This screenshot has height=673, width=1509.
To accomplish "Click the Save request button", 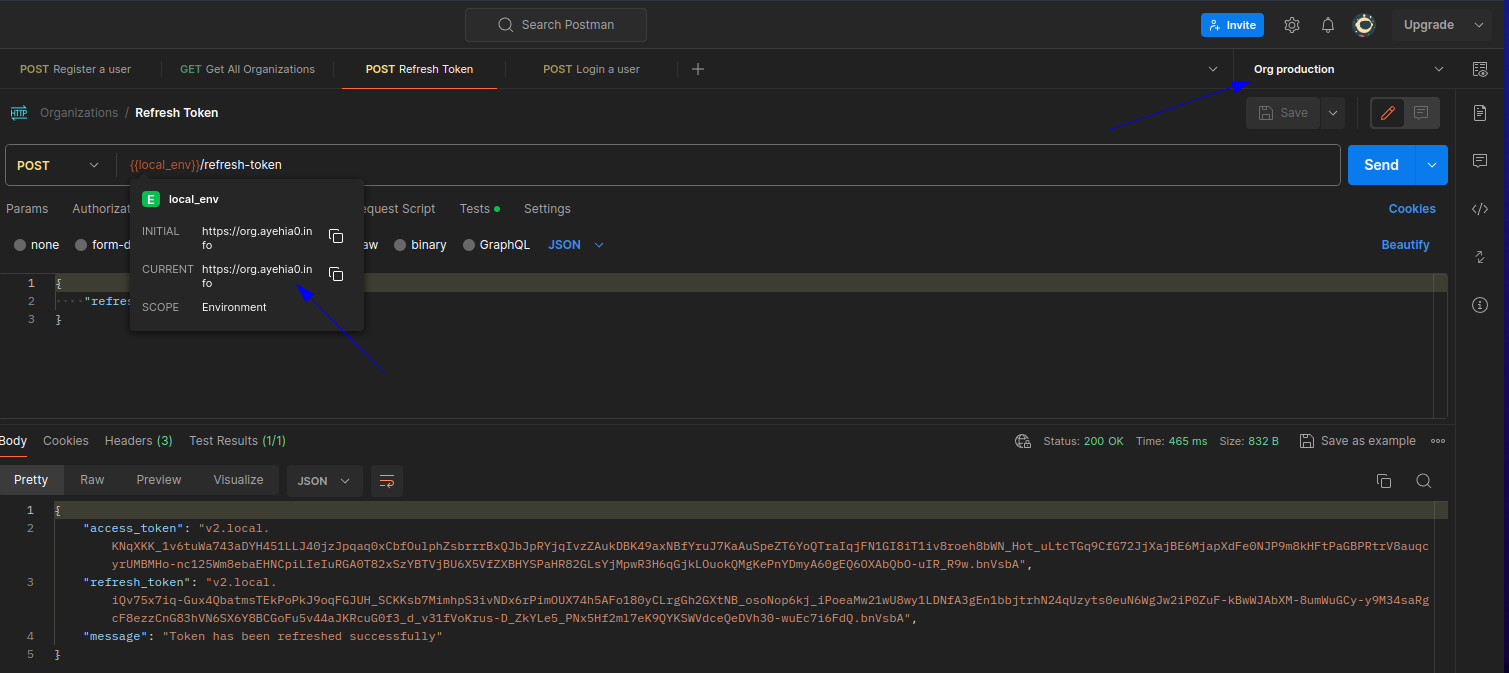I will click(x=1283, y=113).
